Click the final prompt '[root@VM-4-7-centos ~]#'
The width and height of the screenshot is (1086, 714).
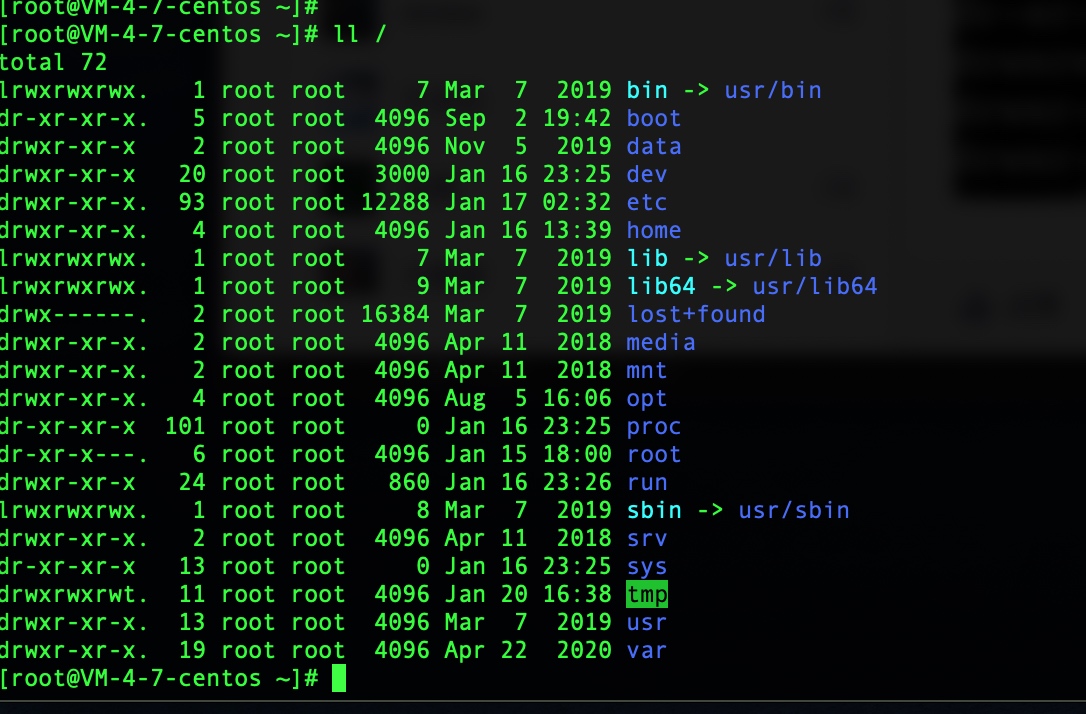[x=159, y=678]
